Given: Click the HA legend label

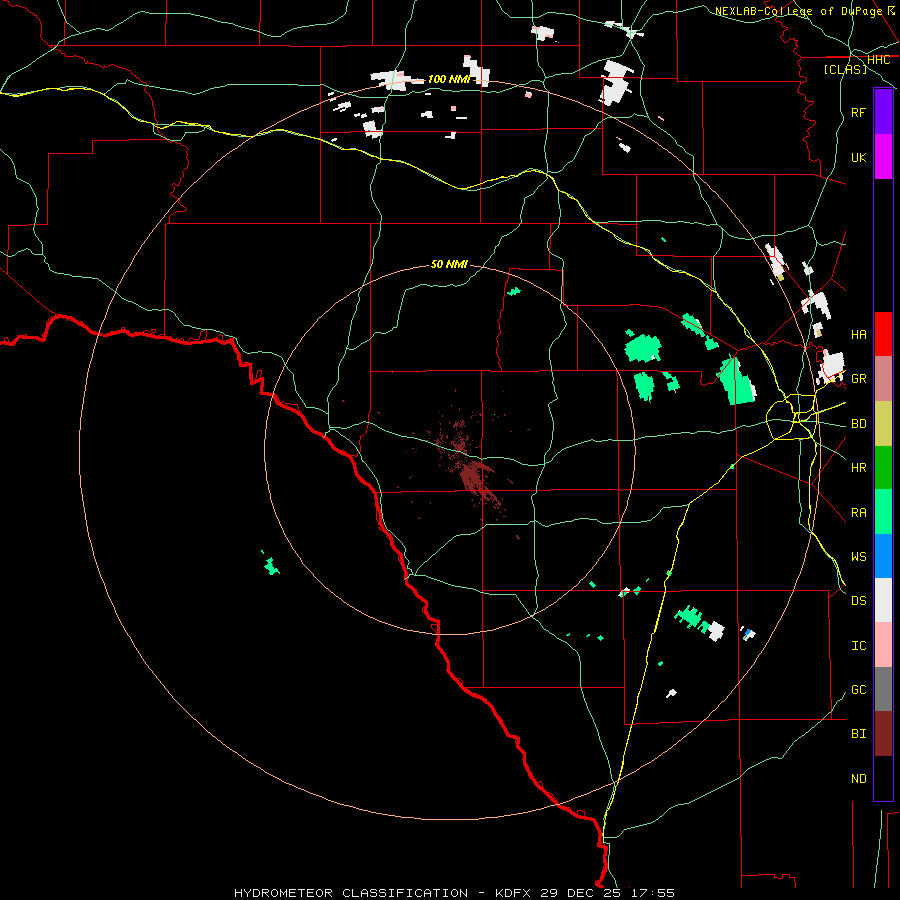Looking at the screenshot, I should tap(859, 335).
